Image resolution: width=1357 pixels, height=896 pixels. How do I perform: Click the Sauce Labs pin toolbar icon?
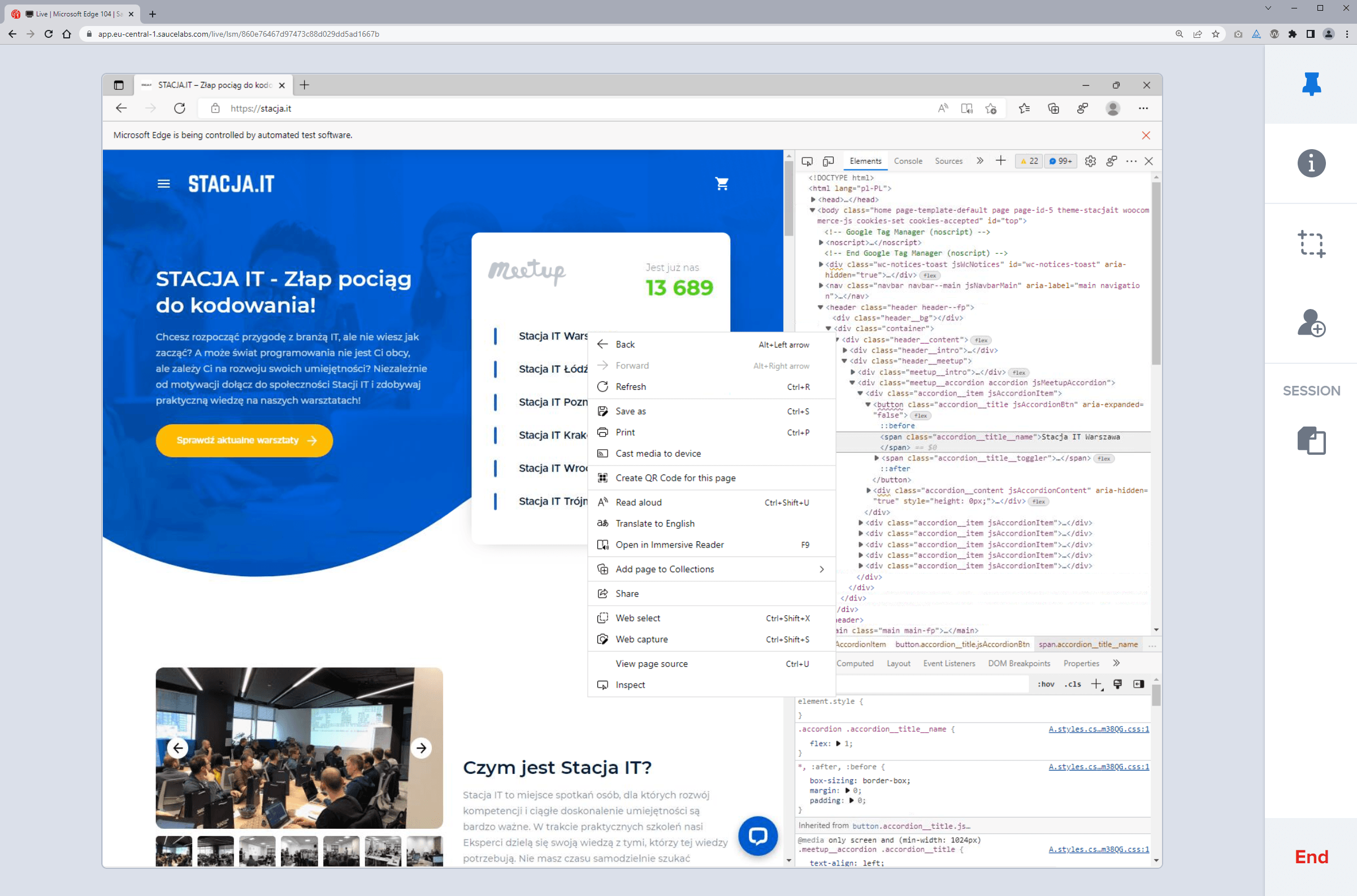tap(1311, 84)
